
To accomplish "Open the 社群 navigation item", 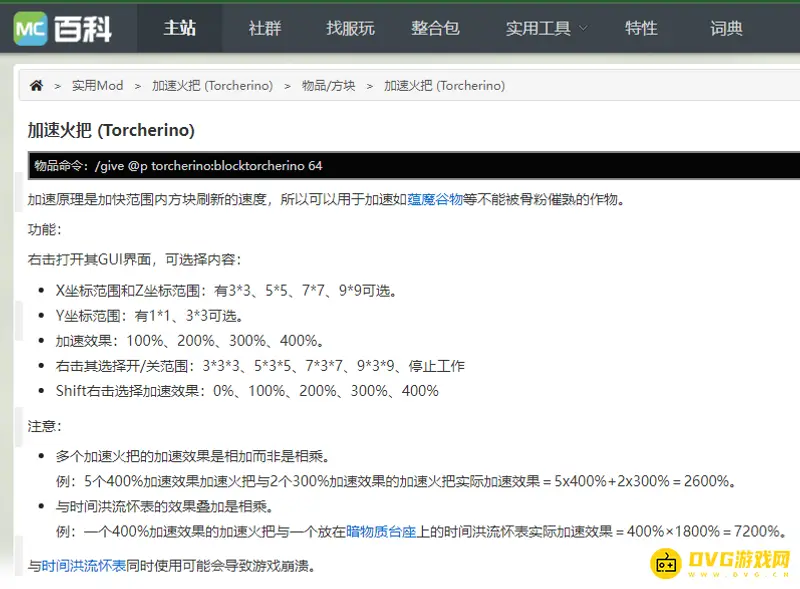I will [x=265, y=28].
